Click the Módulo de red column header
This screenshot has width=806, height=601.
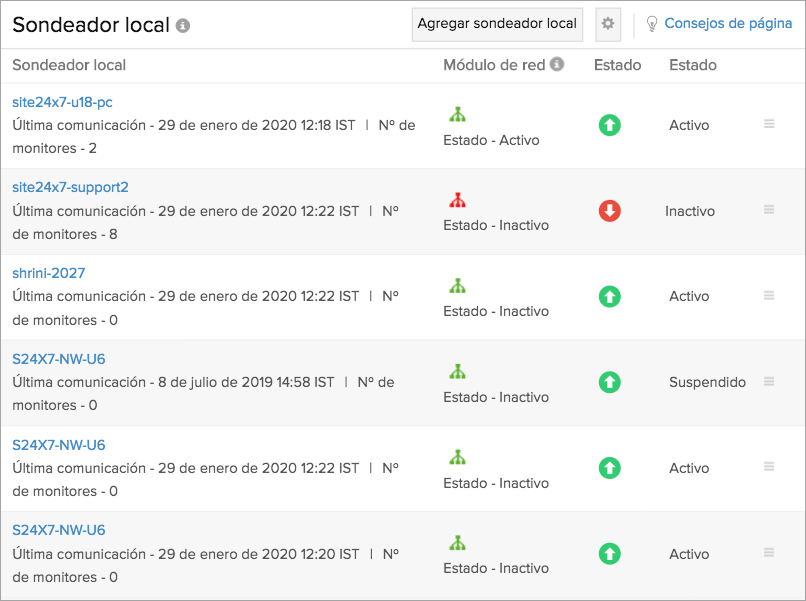[x=494, y=65]
